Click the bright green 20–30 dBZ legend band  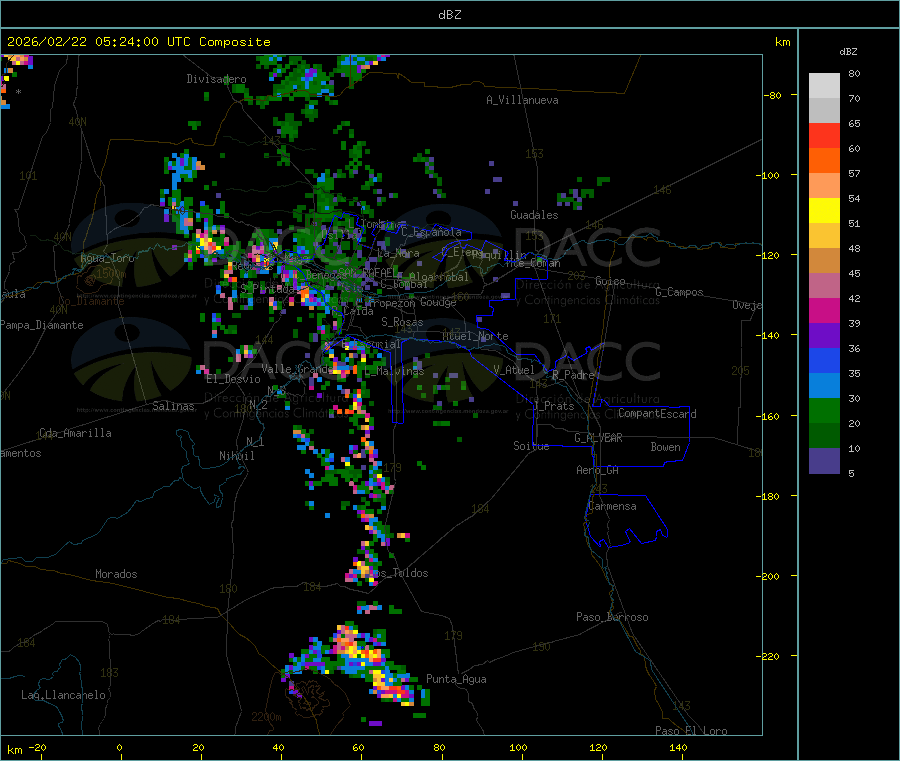point(824,410)
